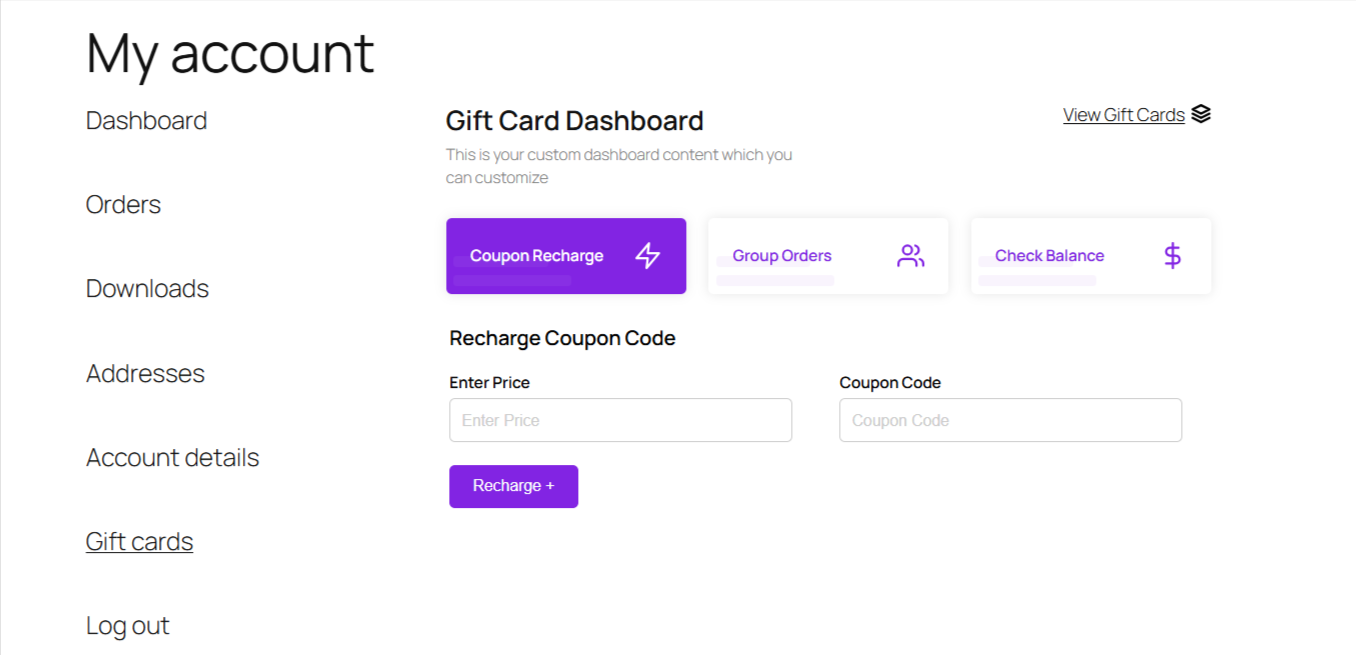Click the Recharge Coupon Code heading
The image size is (1356, 655).
tap(562, 338)
